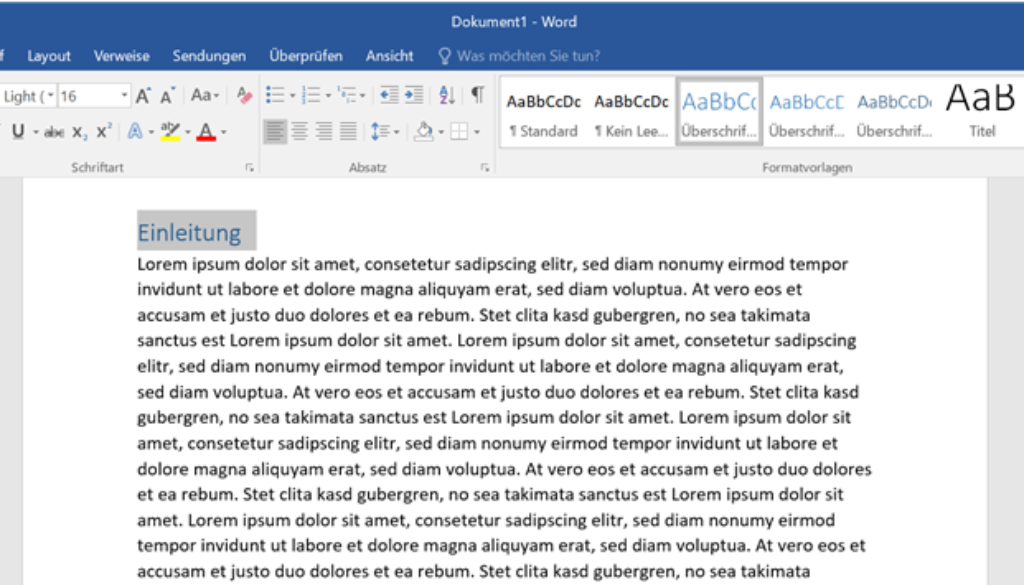Open the multilevel list dropdown arrow
The image size is (1024, 585).
(x=363, y=96)
